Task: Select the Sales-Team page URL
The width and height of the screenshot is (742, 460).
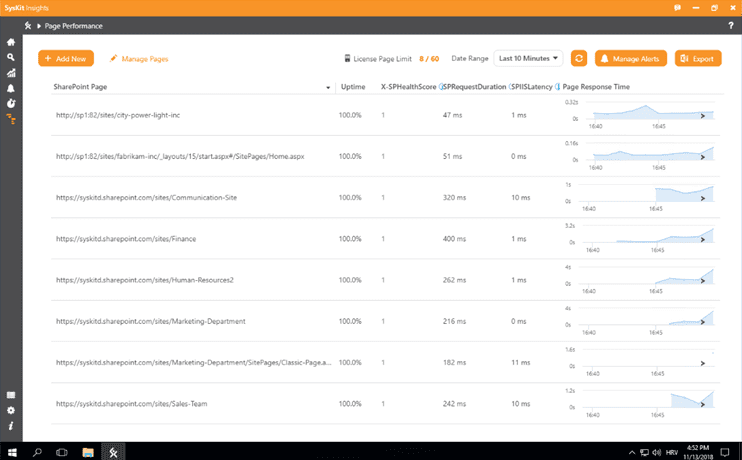Action: pos(132,404)
